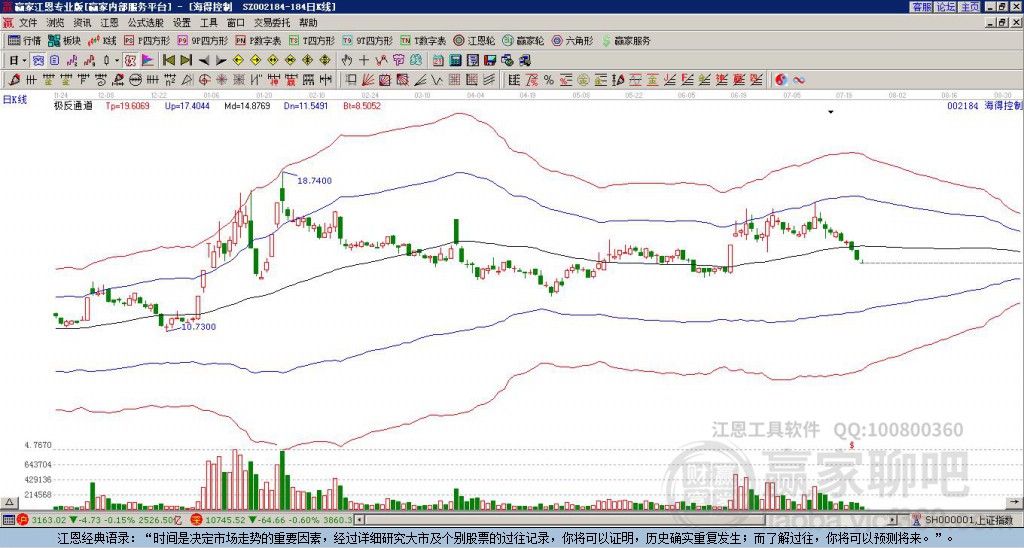
Task: Click the Md=14.8769 indicator value
Action: coord(247,106)
